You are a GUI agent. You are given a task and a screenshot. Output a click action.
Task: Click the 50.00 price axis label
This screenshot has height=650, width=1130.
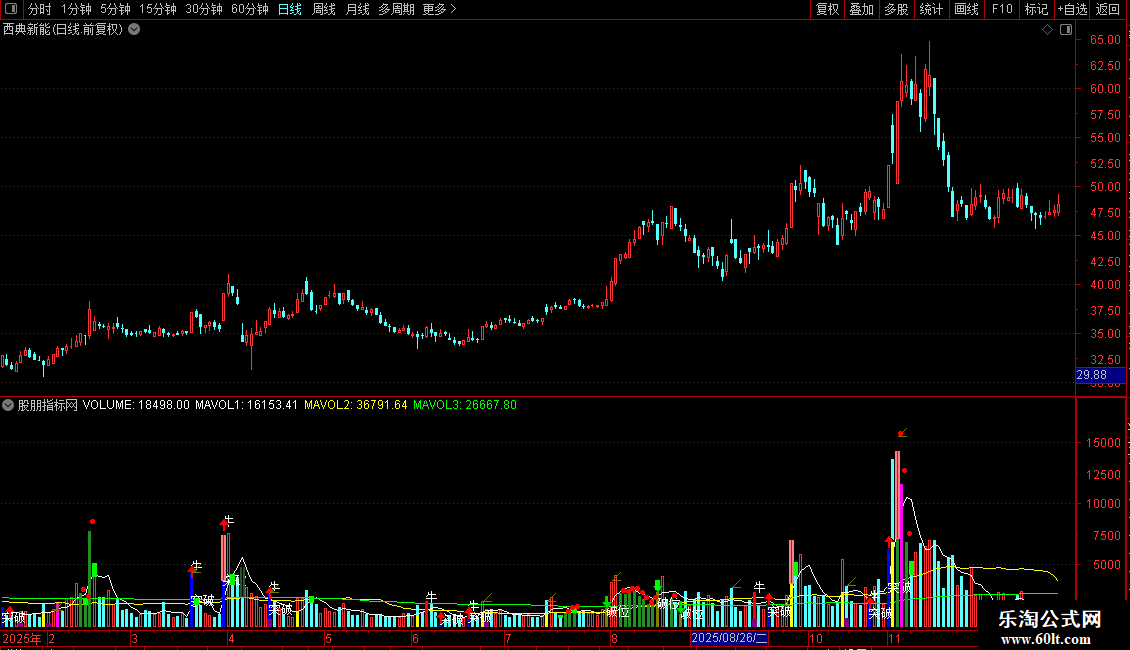[x=1105, y=187]
